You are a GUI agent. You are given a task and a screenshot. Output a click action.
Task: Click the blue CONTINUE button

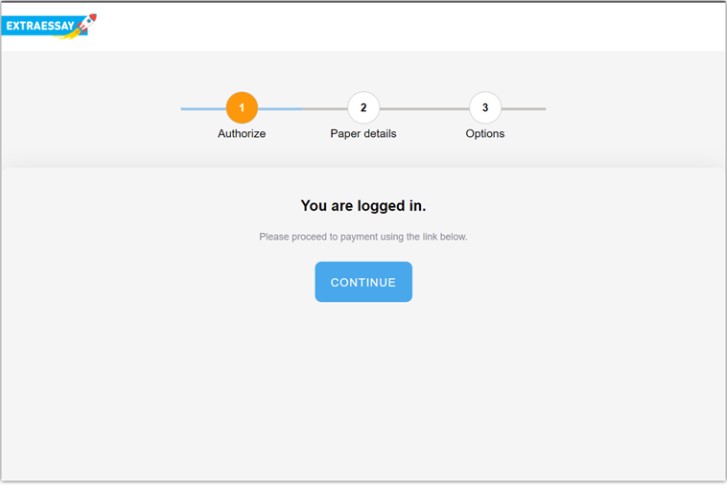(364, 282)
